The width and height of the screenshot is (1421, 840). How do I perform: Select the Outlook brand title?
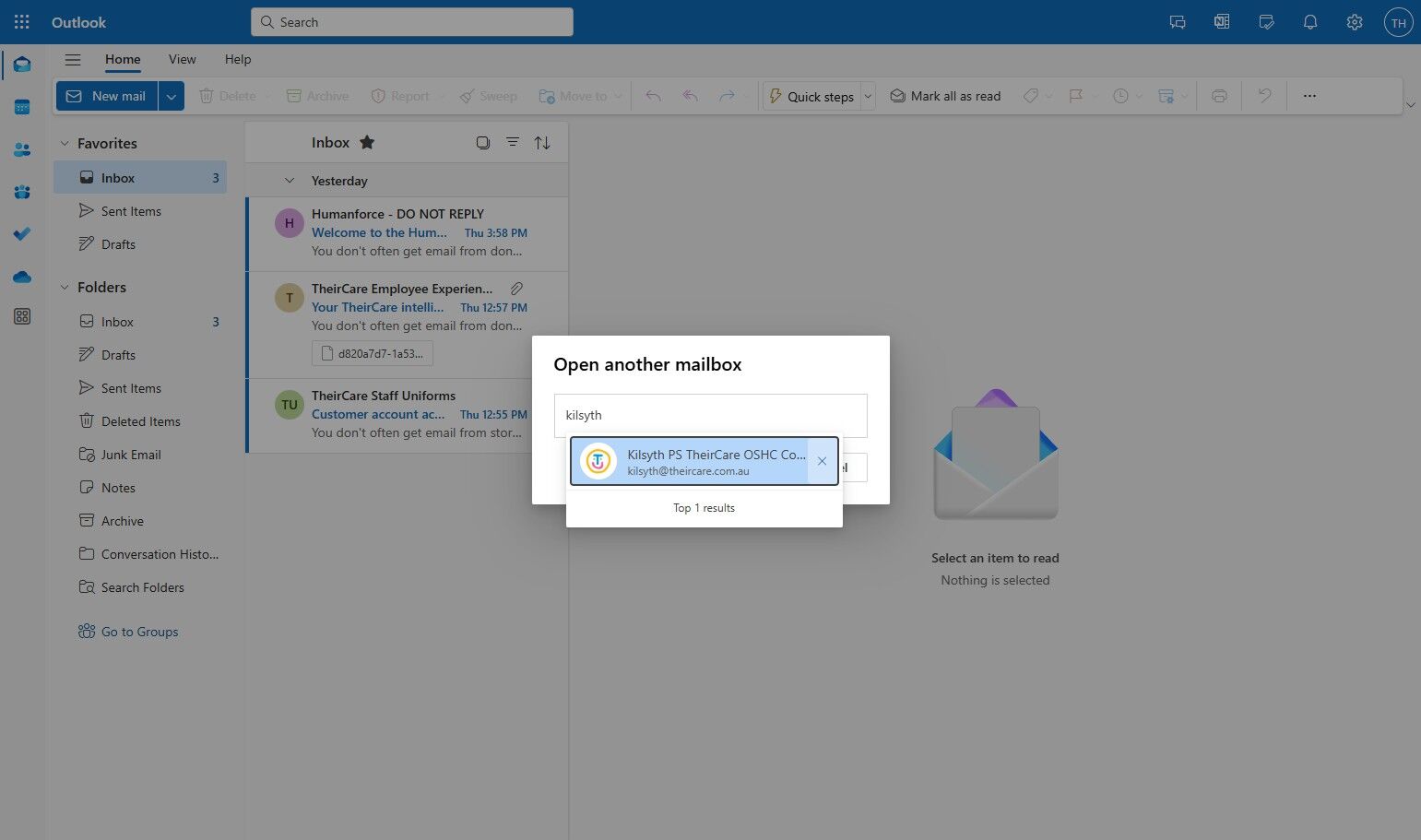[x=78, y=22]
